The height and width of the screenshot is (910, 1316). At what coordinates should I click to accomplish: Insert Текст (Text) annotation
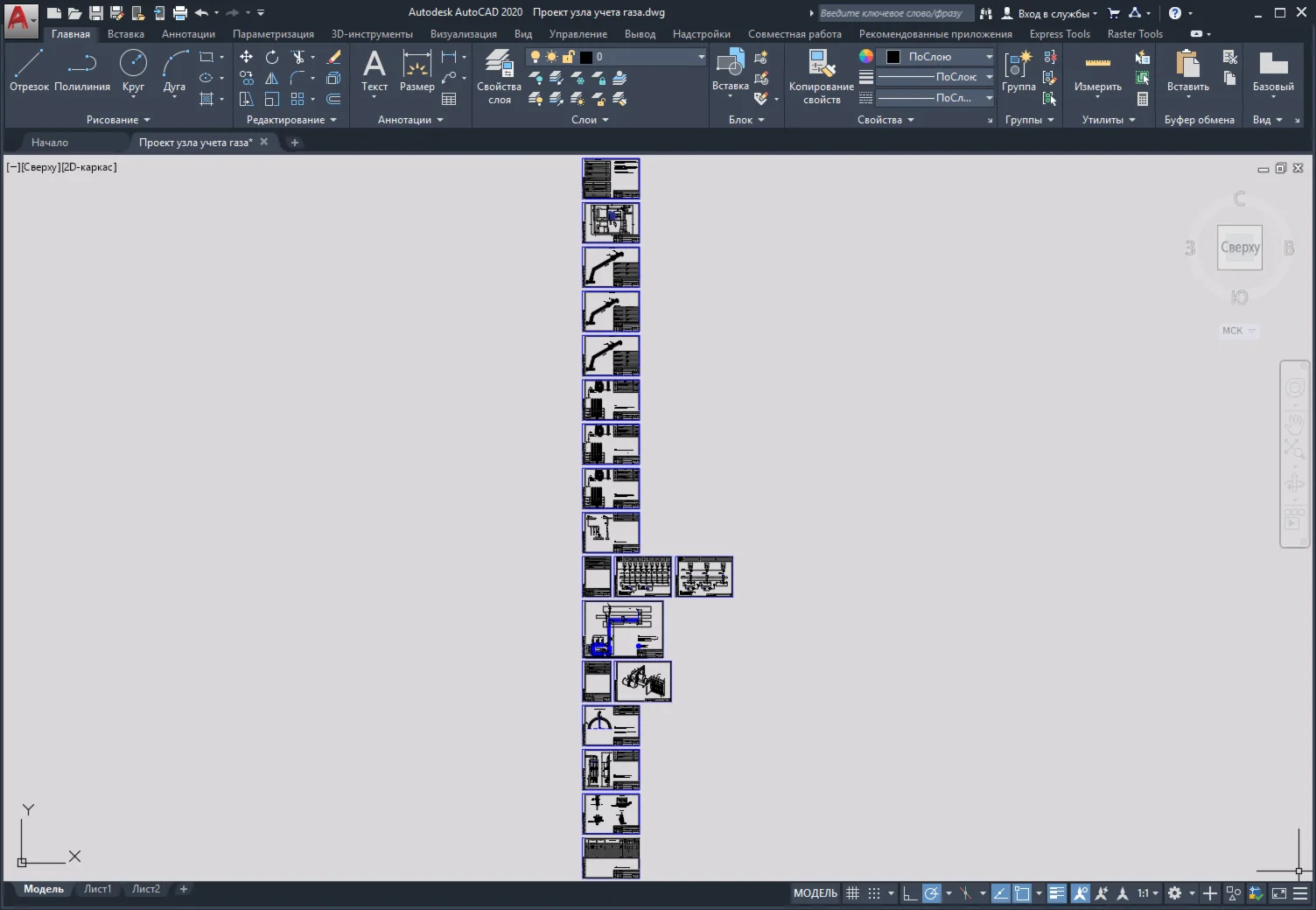374,70
